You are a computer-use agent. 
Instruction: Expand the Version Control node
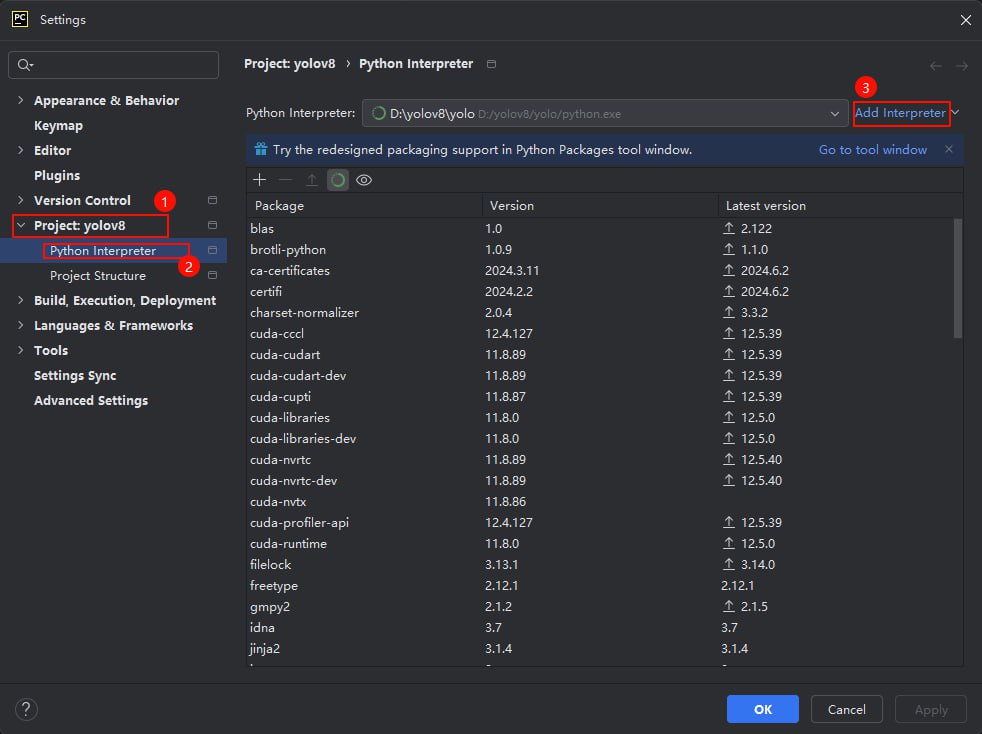(21, 200)
